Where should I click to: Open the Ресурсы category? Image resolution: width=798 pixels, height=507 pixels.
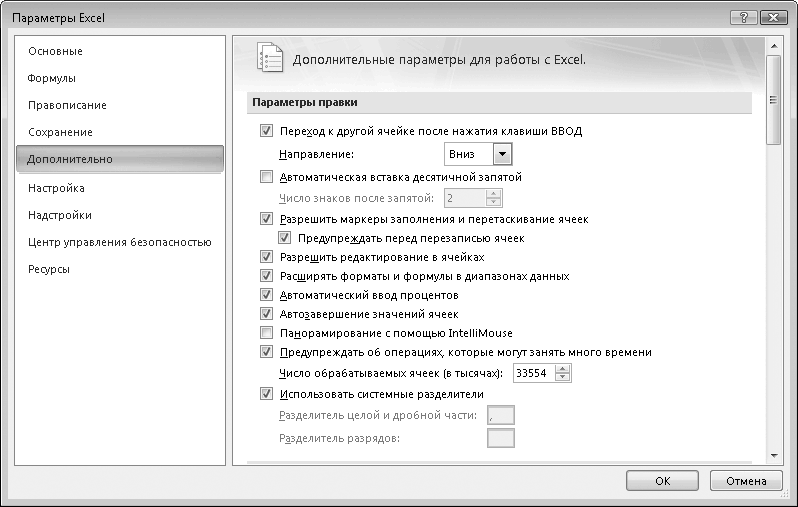click(x=49, y=269)
